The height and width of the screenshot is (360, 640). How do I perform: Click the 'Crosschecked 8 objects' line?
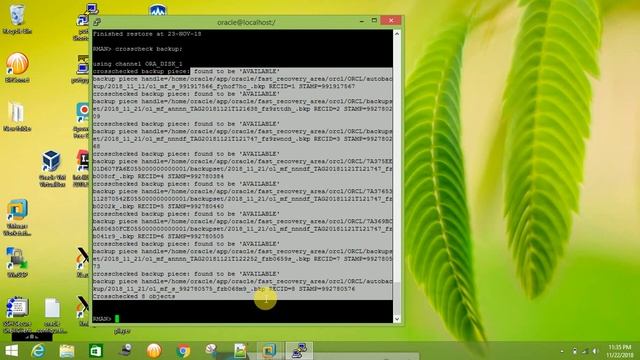(x=134, y=296)
